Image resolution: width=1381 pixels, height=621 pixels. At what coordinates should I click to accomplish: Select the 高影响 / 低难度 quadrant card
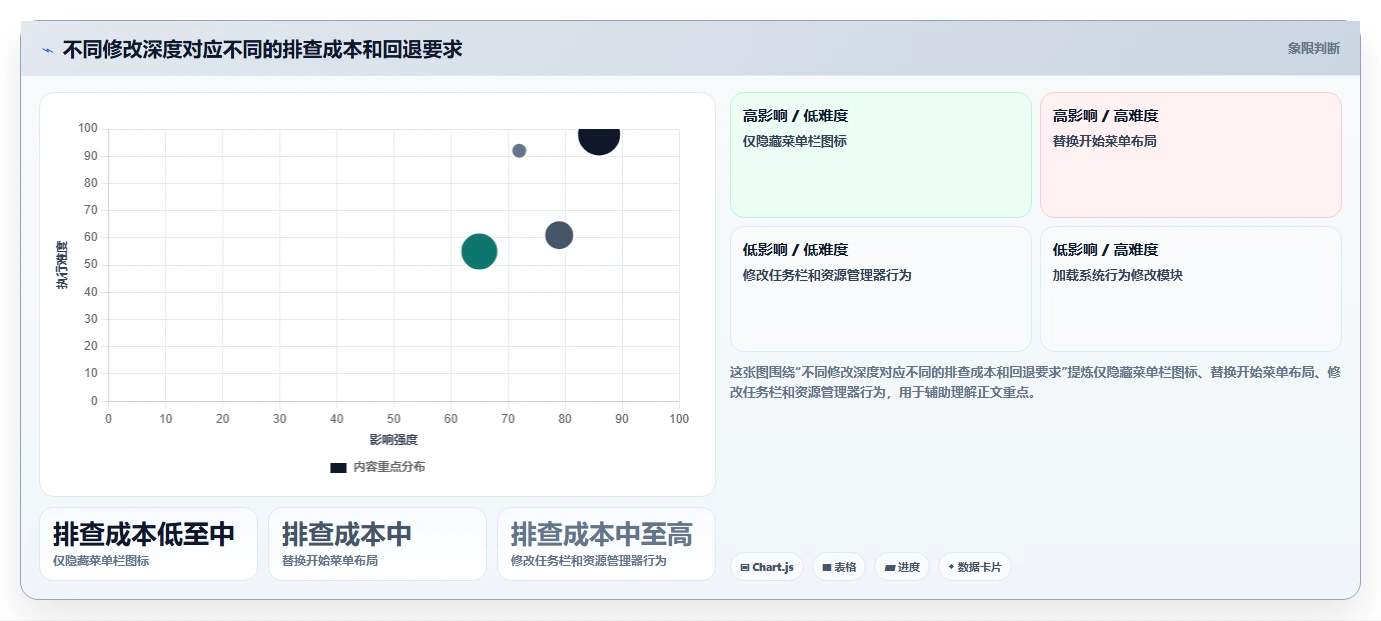click(x=880, y=155)
